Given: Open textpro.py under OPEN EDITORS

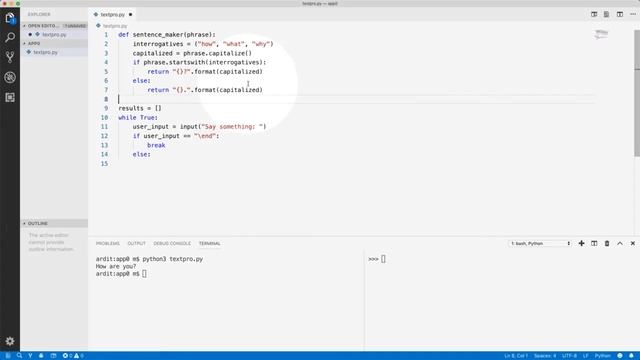Looking at the screenshot, I should coord(54,35).
